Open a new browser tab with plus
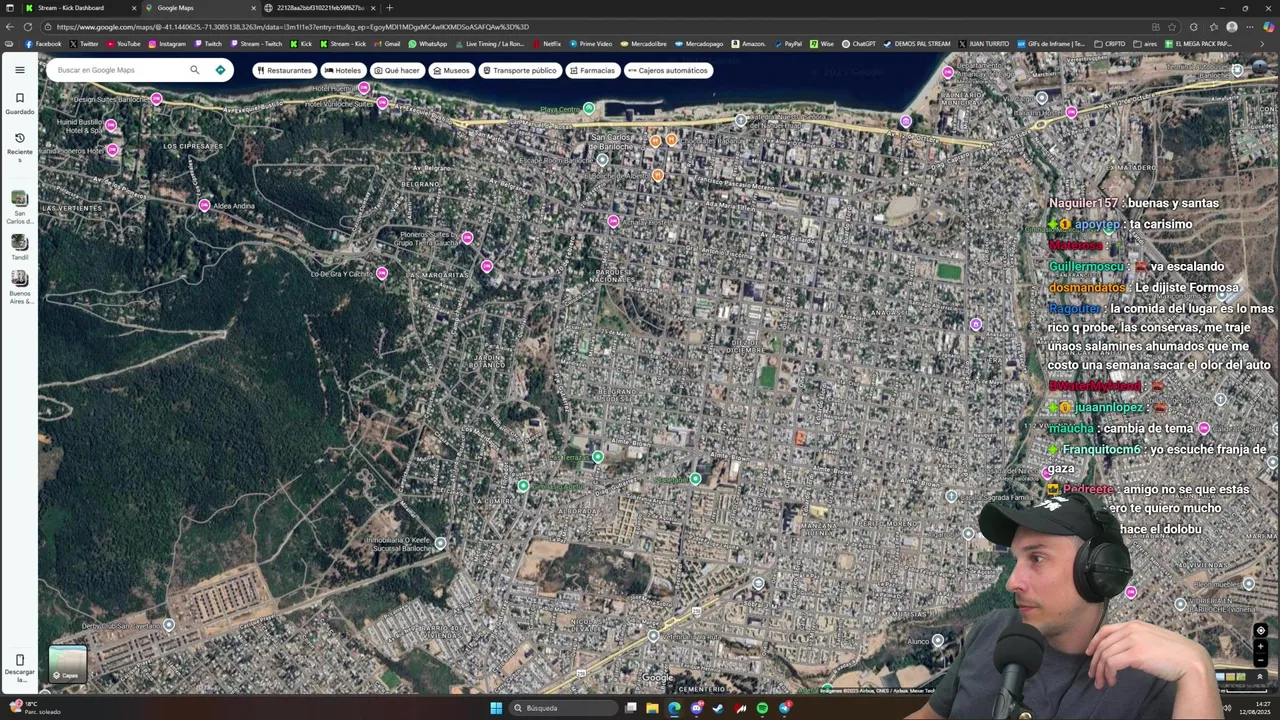Viewport: 1280px width, 720px height. pos(389,8)
